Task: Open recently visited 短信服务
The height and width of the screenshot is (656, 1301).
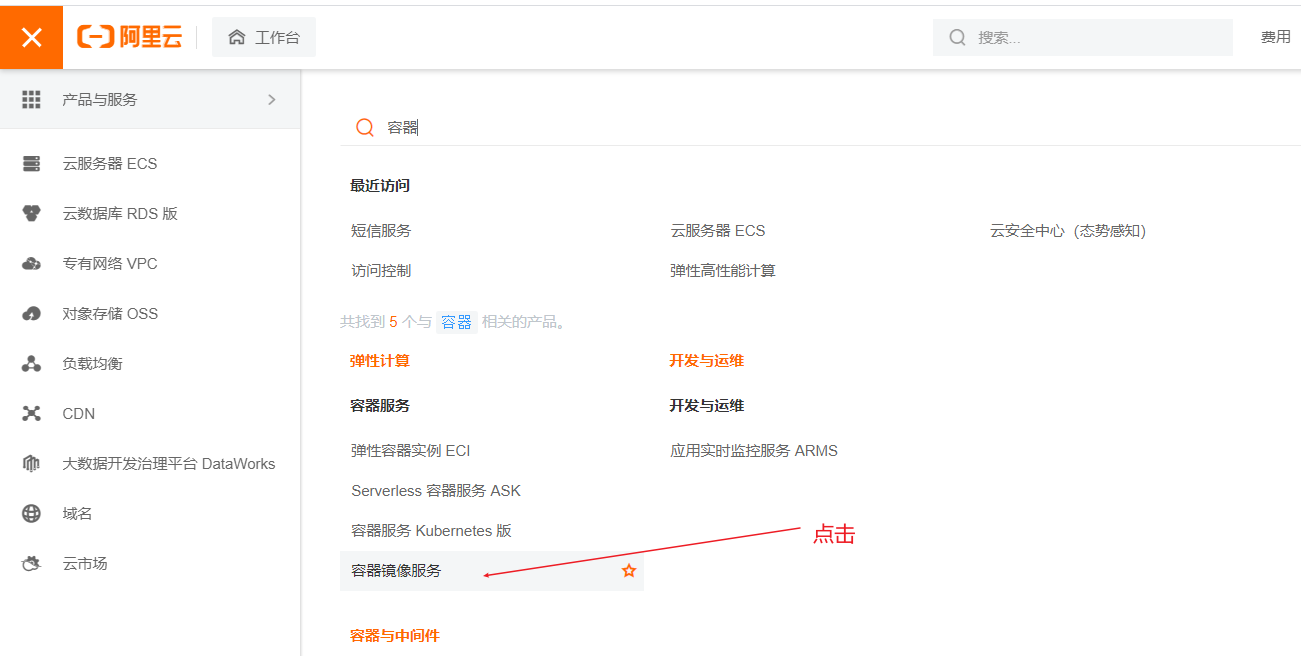Action: 381,230
